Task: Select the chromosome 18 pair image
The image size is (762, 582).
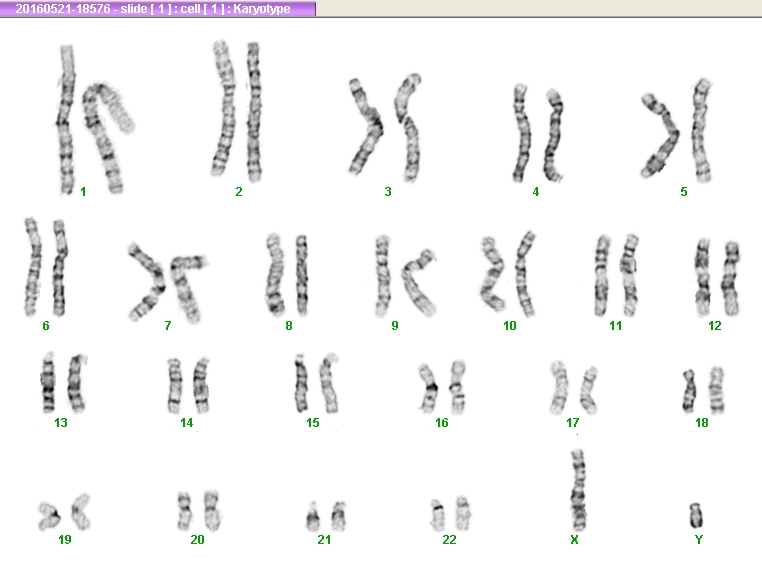Action: [x=704, y=390]
